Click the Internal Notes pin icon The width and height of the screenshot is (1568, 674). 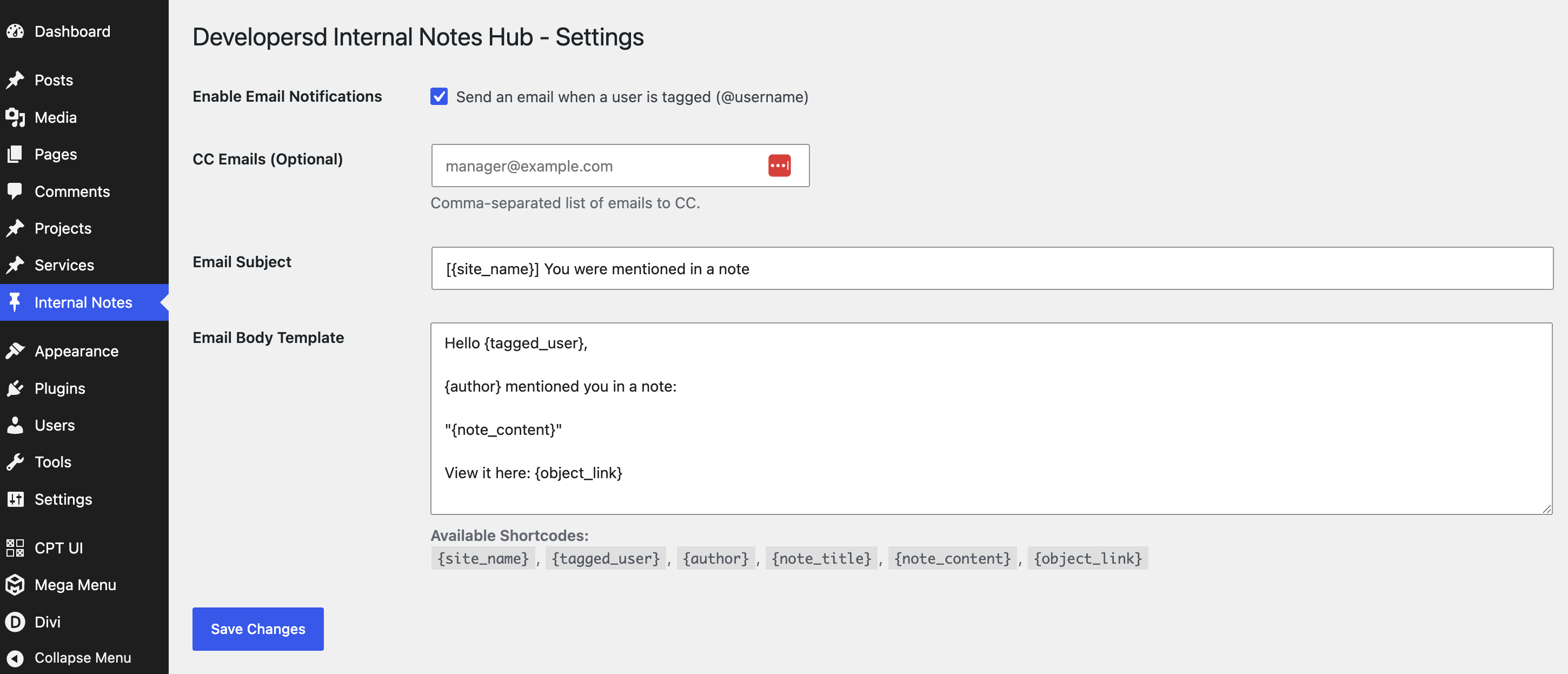pos(15,302)
